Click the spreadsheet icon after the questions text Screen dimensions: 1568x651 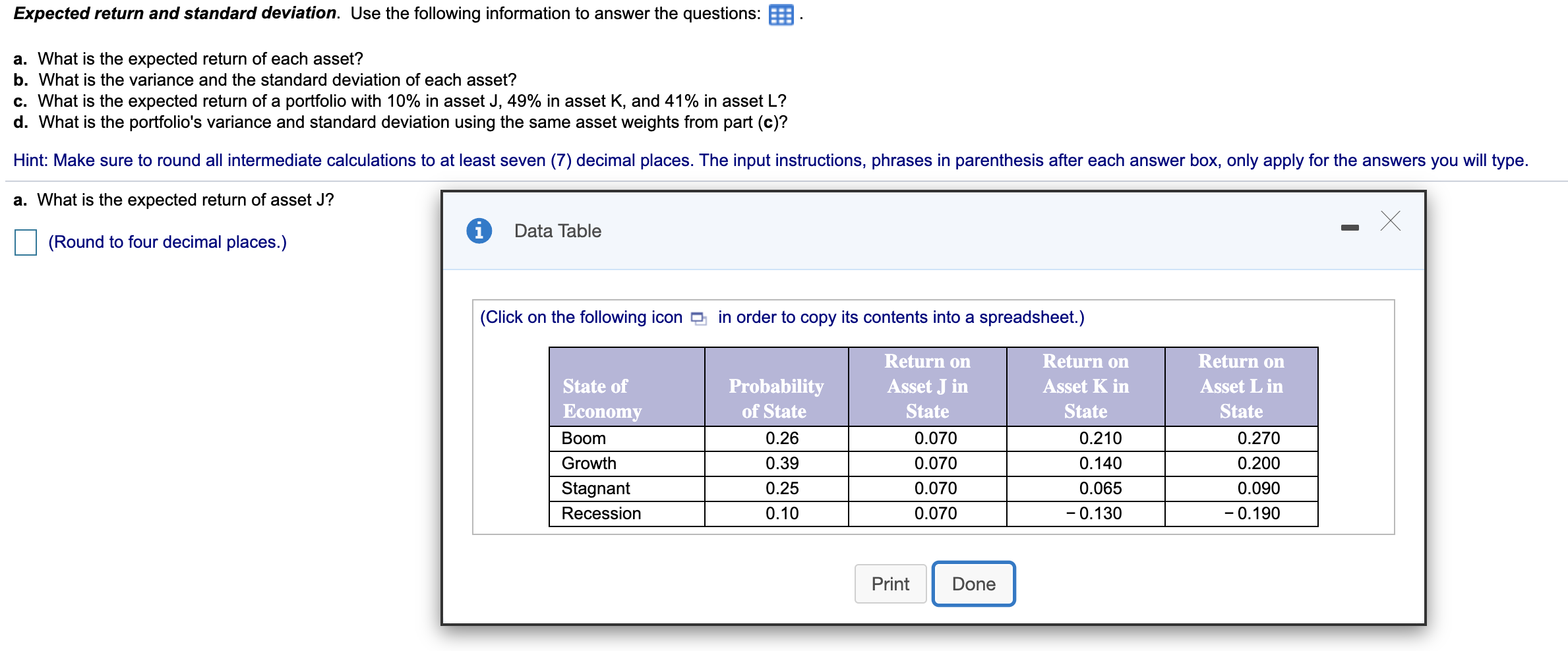point(781,14)
